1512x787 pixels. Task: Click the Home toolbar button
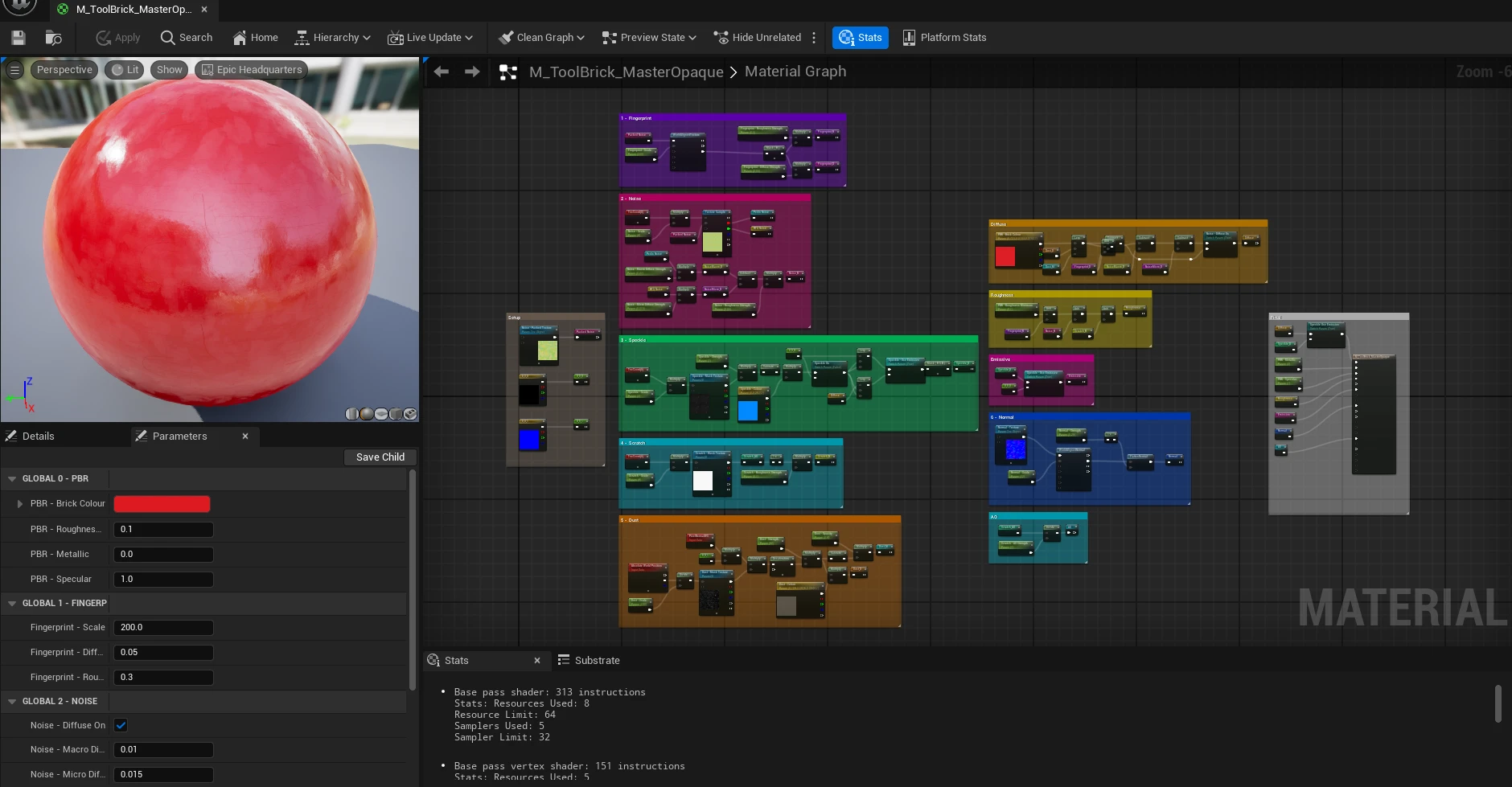pos(255,37)
